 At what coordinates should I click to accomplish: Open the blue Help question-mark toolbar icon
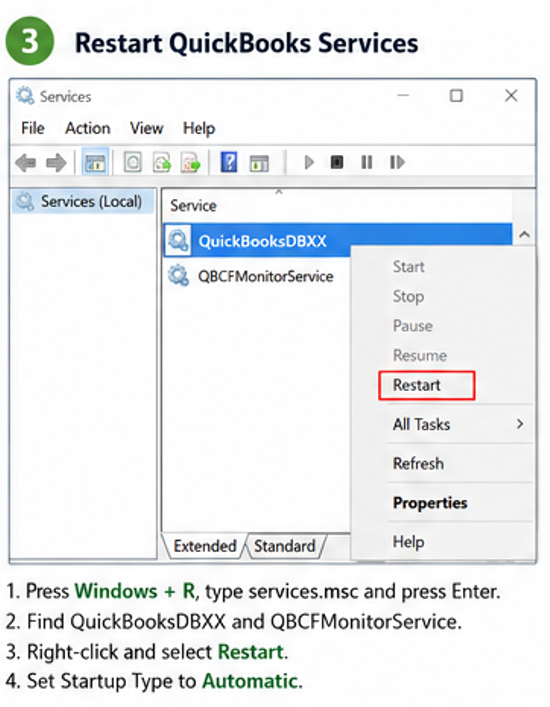click(x=229, y=161)
